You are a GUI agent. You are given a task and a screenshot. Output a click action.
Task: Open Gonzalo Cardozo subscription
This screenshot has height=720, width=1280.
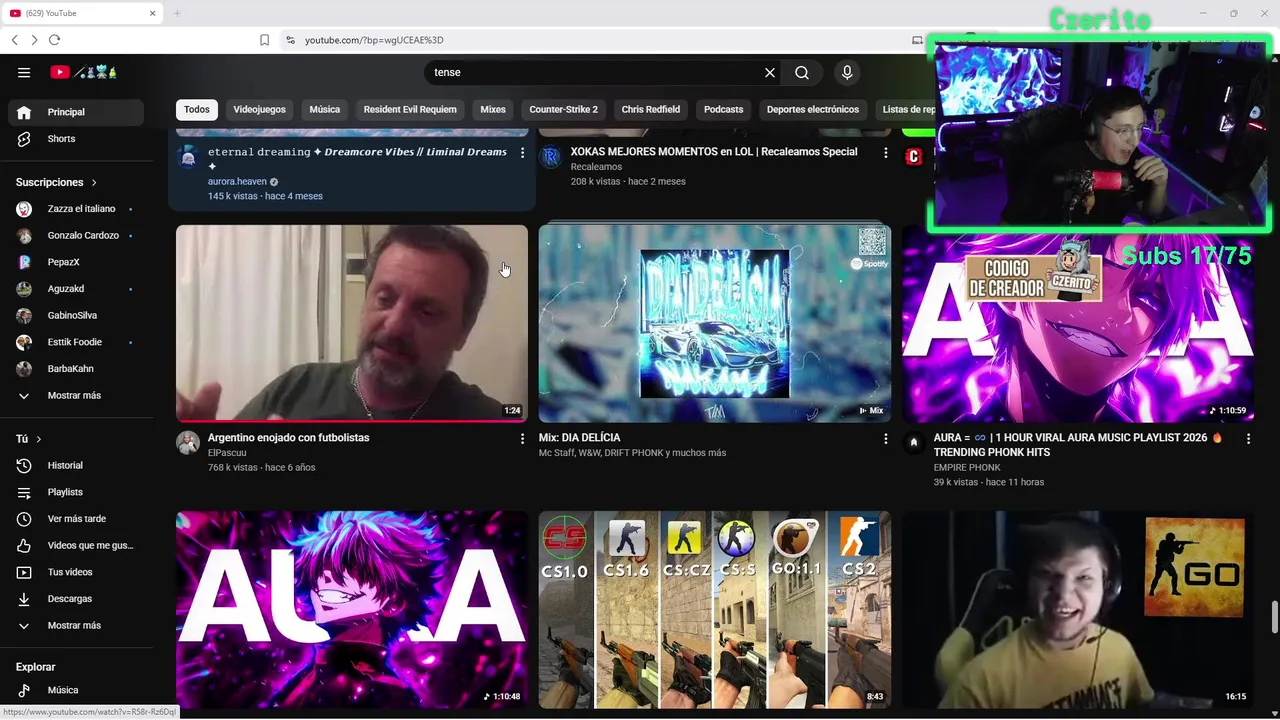coord(76,235)
